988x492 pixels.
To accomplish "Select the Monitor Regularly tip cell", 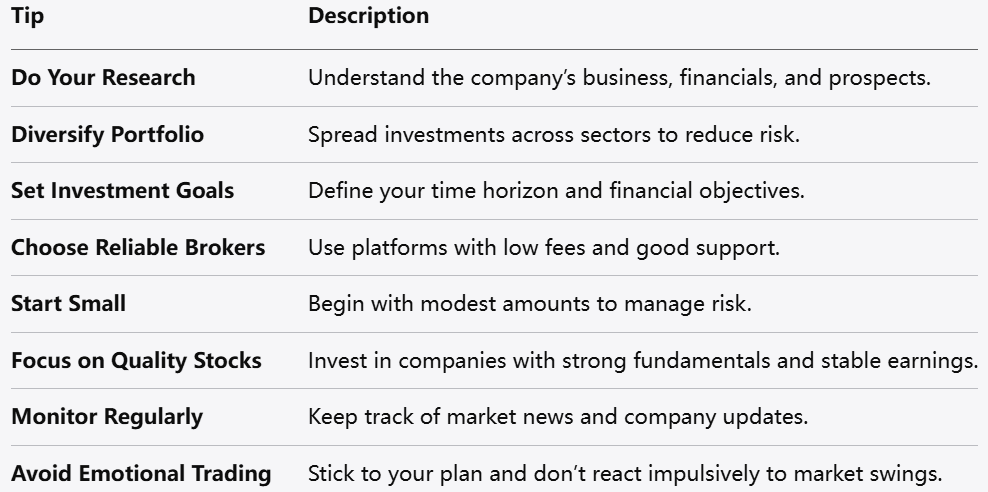I will click(x=106, y=417).
